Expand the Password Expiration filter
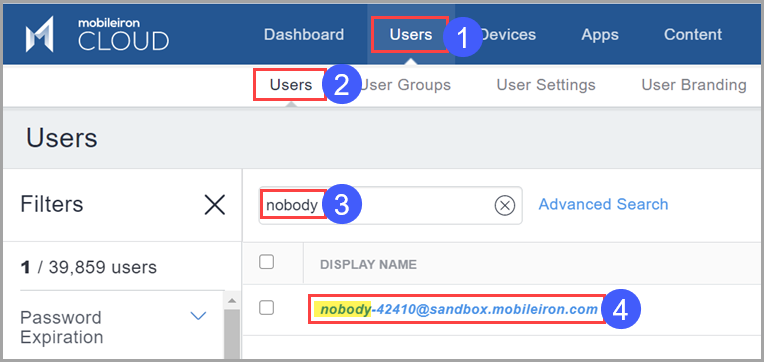The height and width of the screenshot is (362, 764). pyautogui.click(x=198, y=316)
